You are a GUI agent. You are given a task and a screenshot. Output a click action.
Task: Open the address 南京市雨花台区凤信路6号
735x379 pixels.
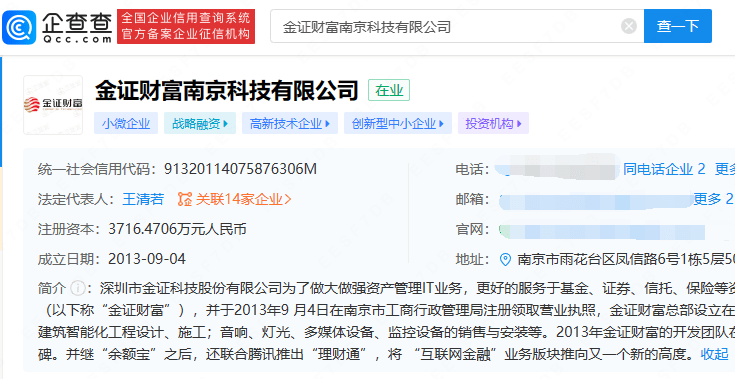(626, 259)
